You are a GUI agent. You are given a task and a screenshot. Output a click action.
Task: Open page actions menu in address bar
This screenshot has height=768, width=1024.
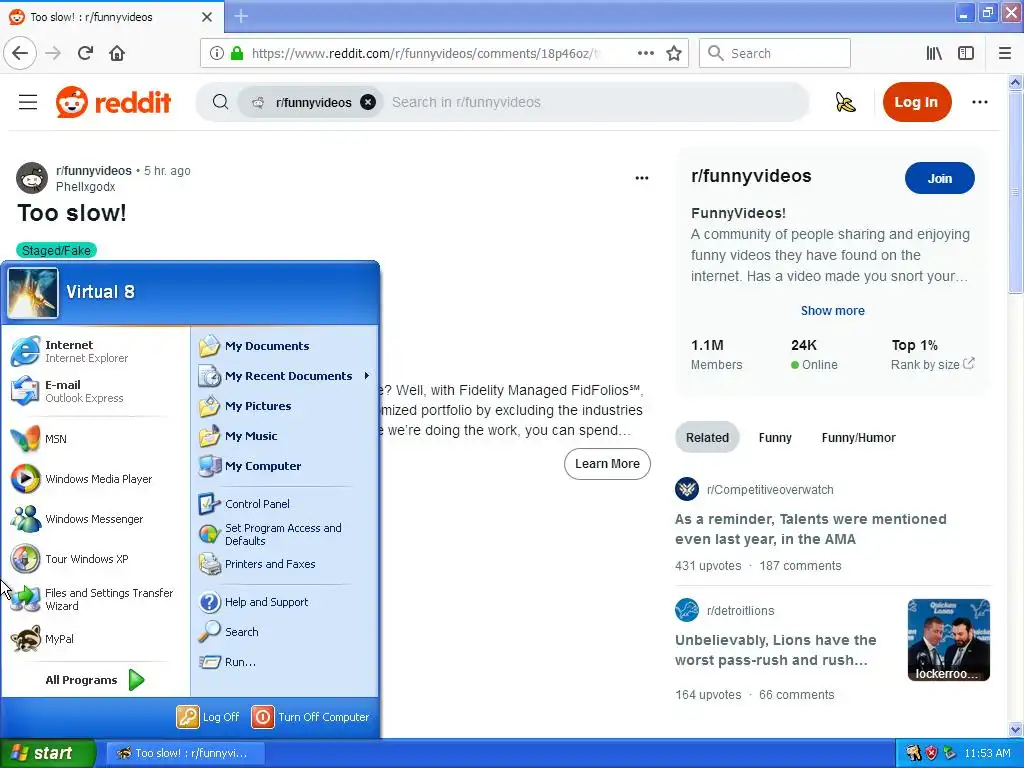tap(646, 54)
